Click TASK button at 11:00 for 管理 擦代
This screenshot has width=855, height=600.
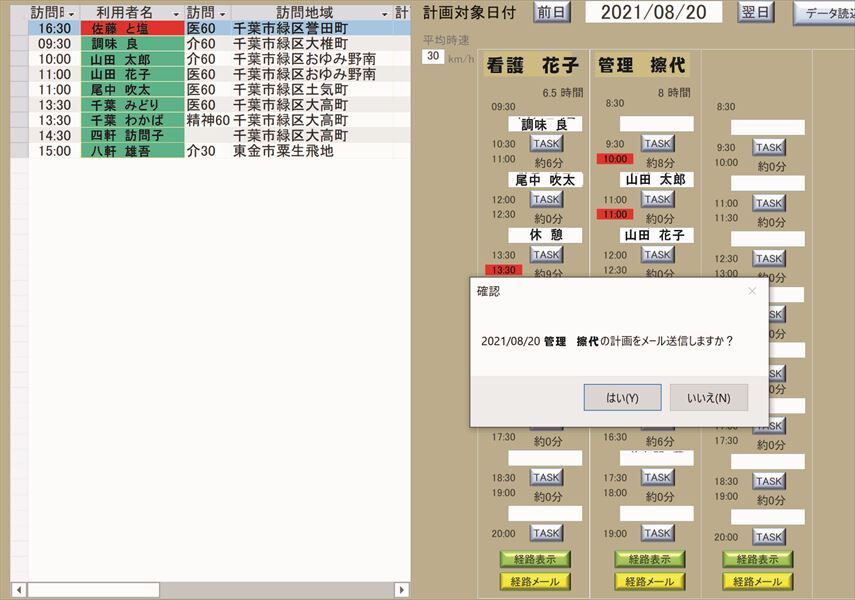click(658, 199)
